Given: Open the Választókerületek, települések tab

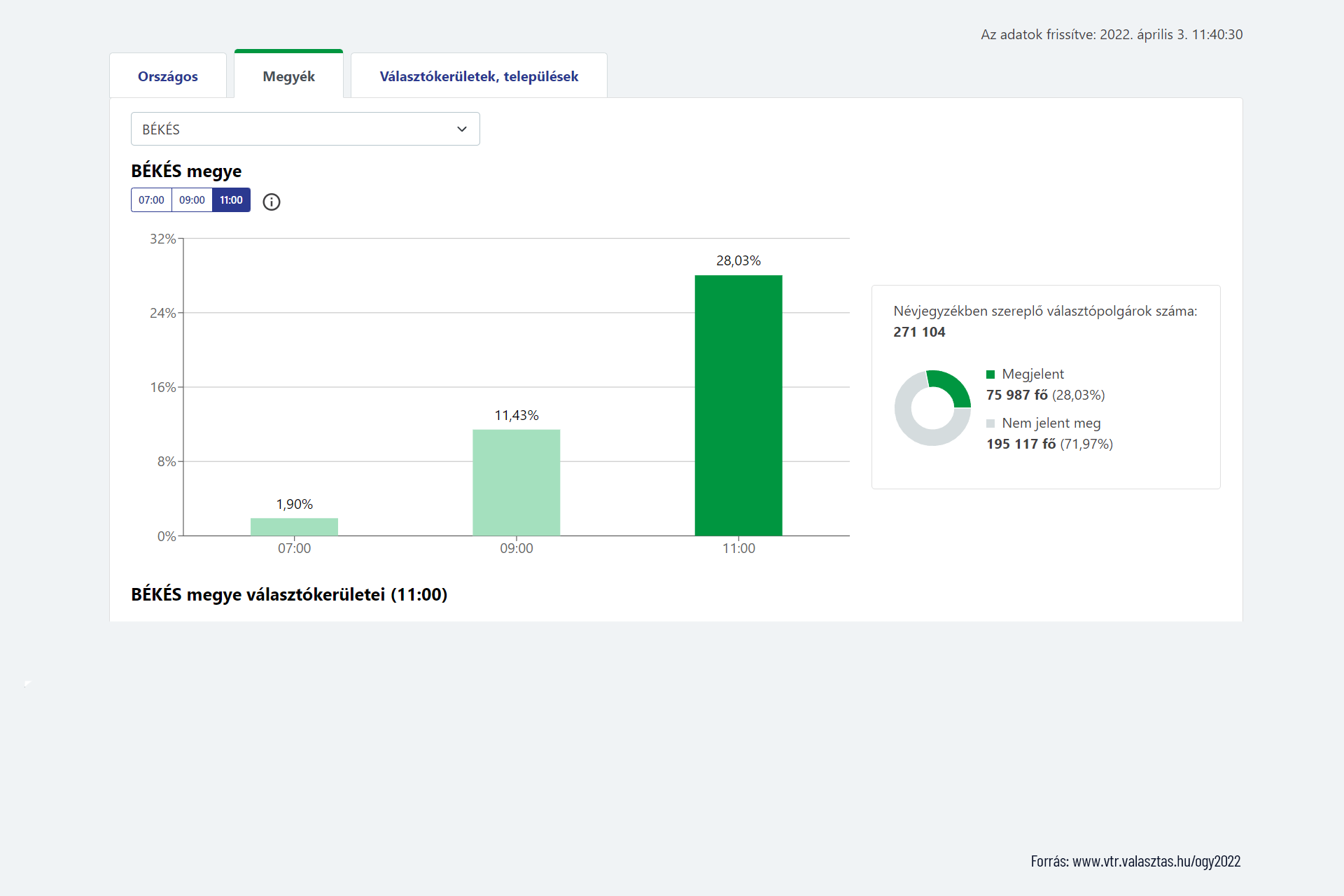Looking at the screenshot, I should 479,76.
